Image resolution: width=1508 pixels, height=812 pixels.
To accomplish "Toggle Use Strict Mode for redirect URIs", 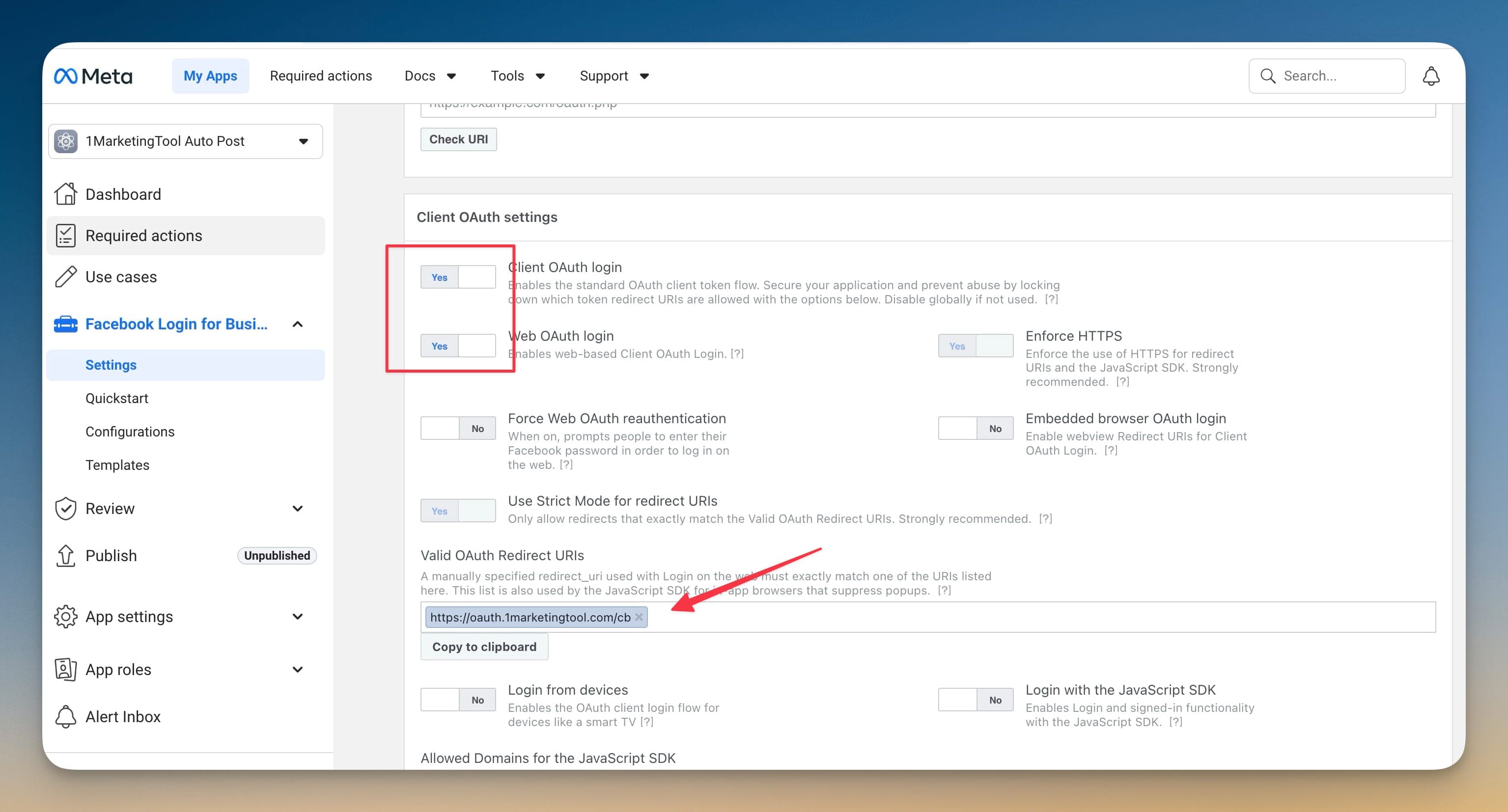I will 458,511.
